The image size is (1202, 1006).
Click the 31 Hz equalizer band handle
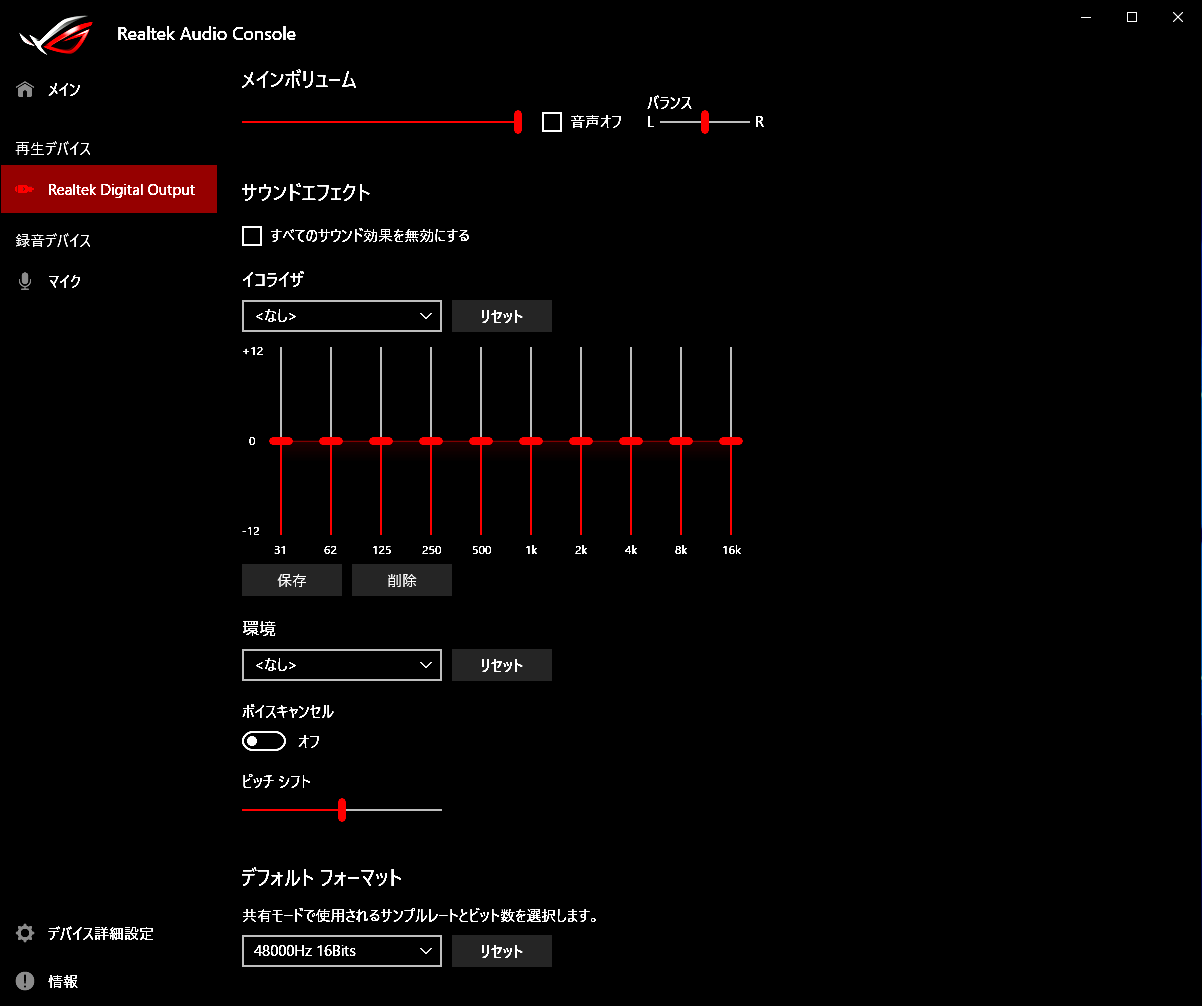coord(281,441)
